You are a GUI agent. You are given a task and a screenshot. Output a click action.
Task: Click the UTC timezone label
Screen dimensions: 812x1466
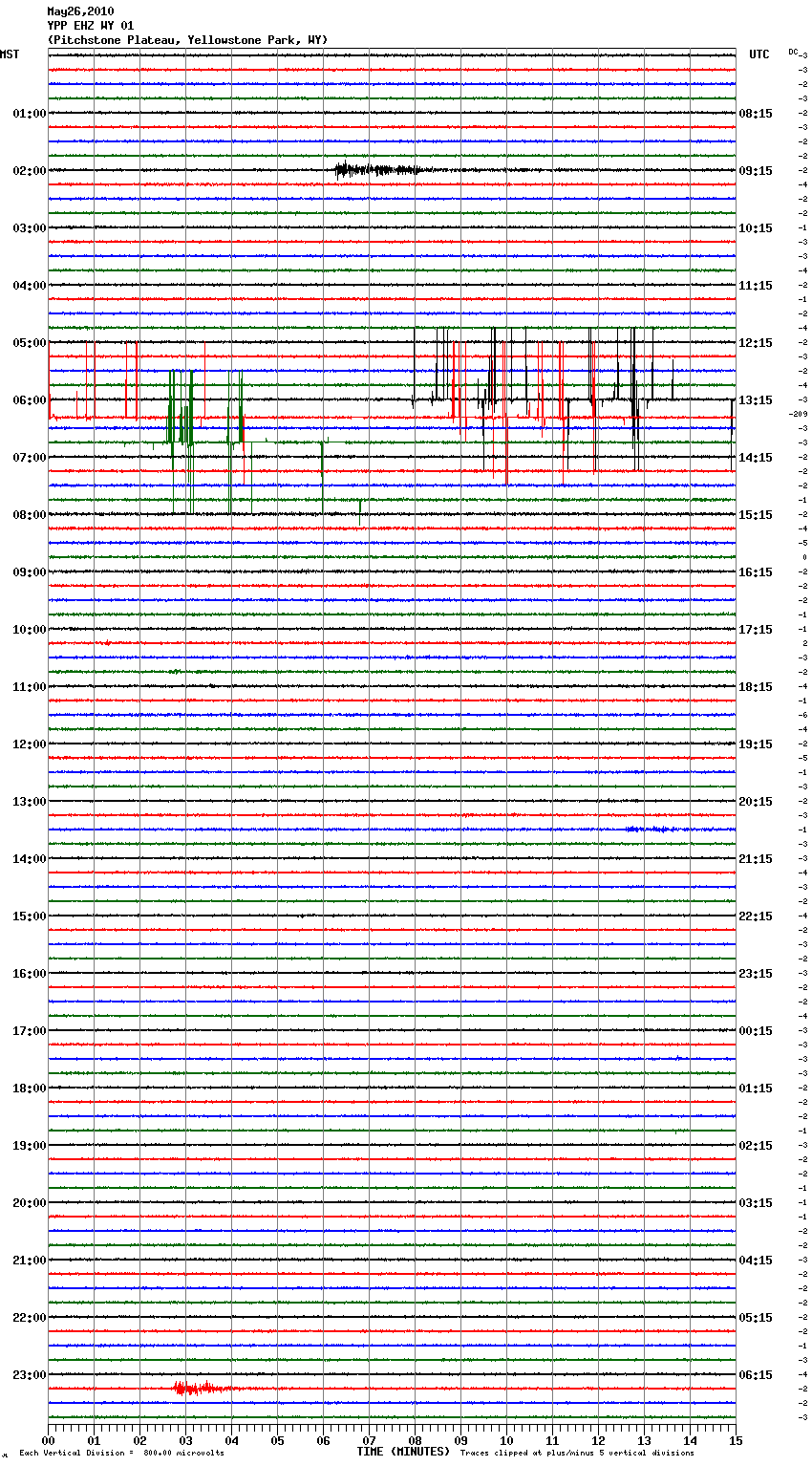[x=759, y=54]
